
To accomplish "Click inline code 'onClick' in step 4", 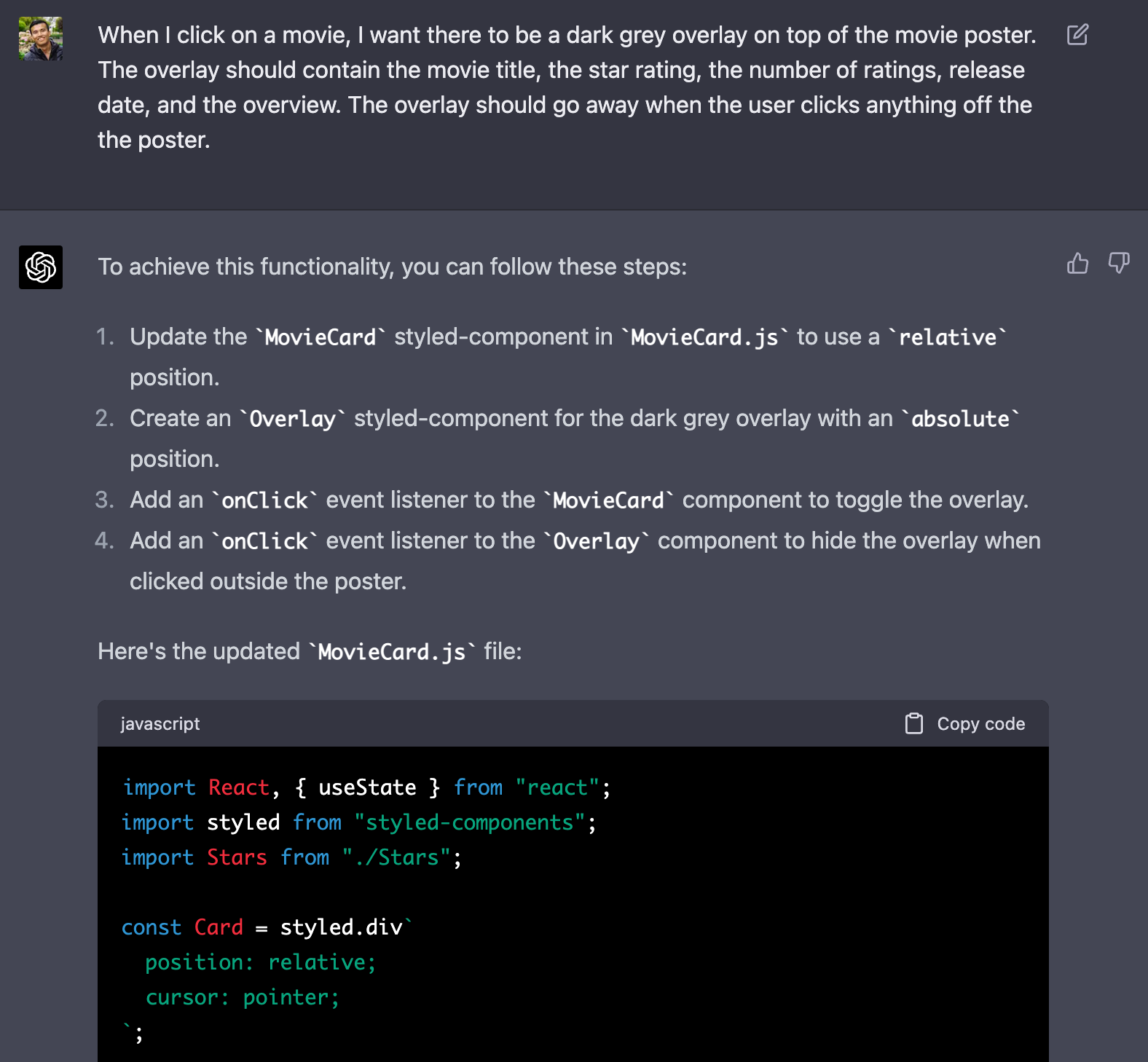I will coord(264,541).
